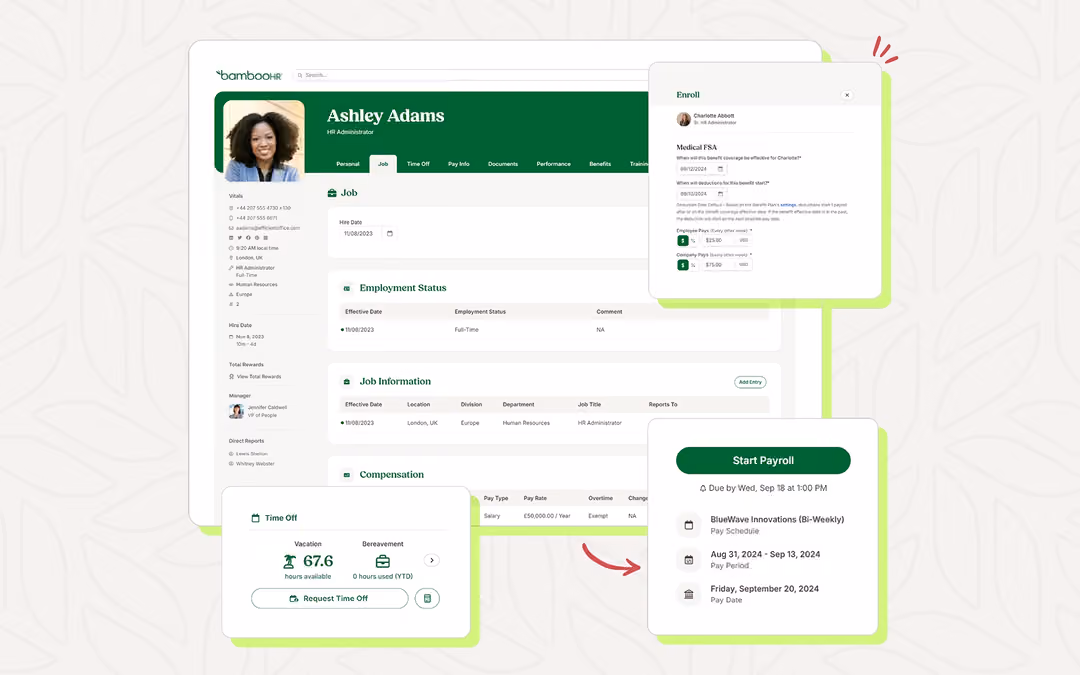Select percent toggle for Company Pays
The image size is (1080, 675).
pyautogui.click(x=693, y=264)
